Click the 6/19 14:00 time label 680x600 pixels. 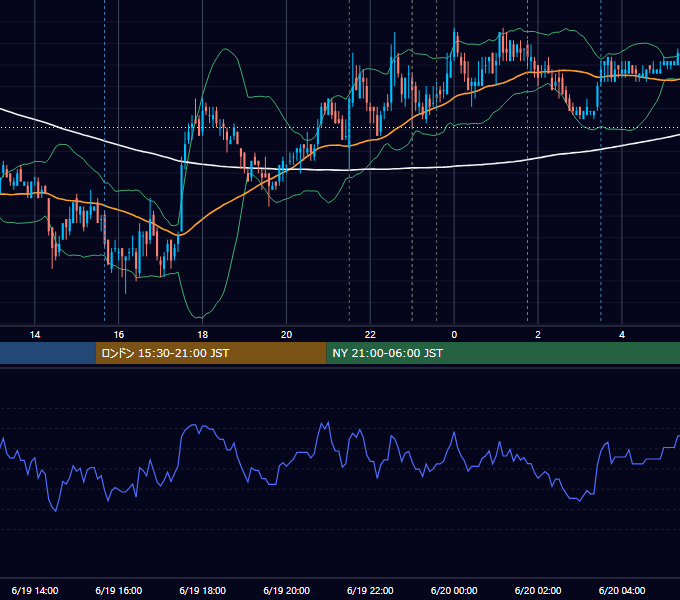pyautogui.click(x=35, y=590)
